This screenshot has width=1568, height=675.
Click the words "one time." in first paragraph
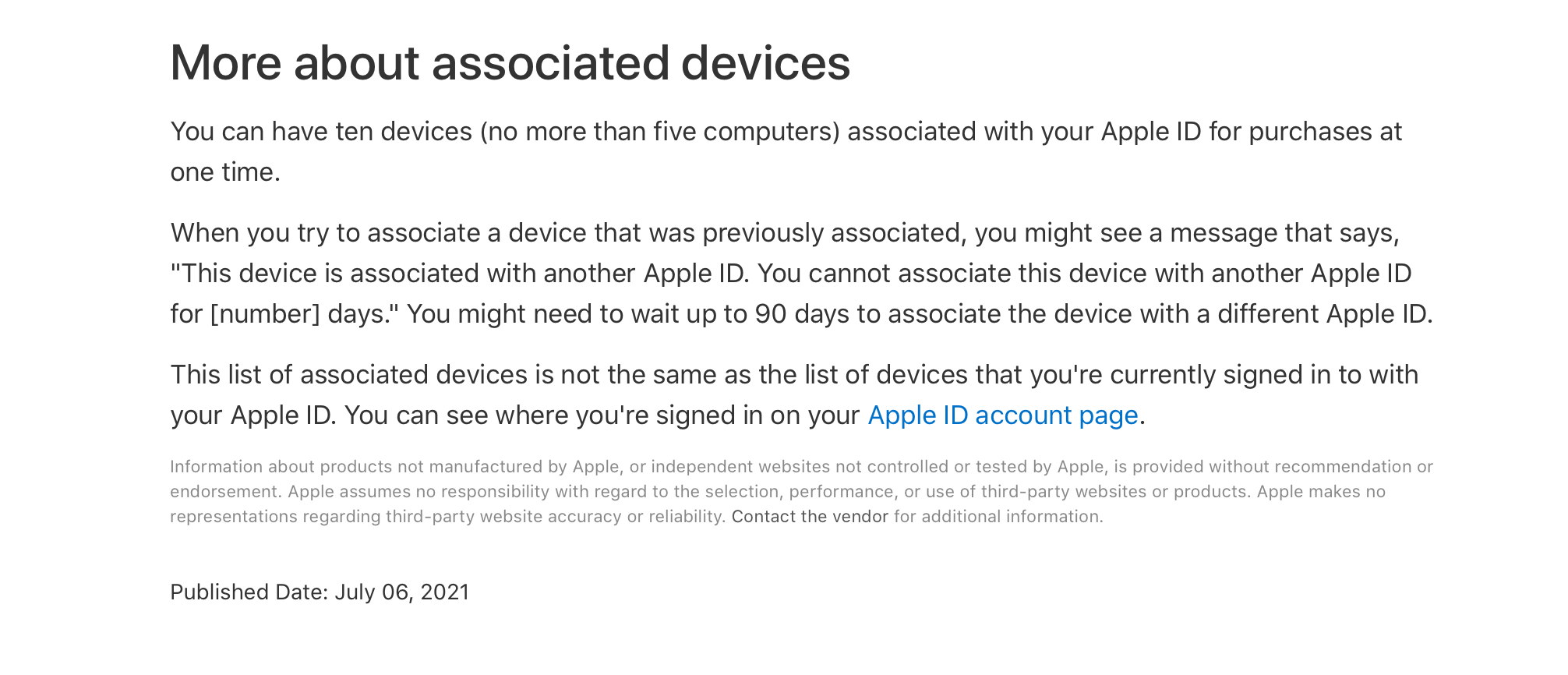coord(225,172)
